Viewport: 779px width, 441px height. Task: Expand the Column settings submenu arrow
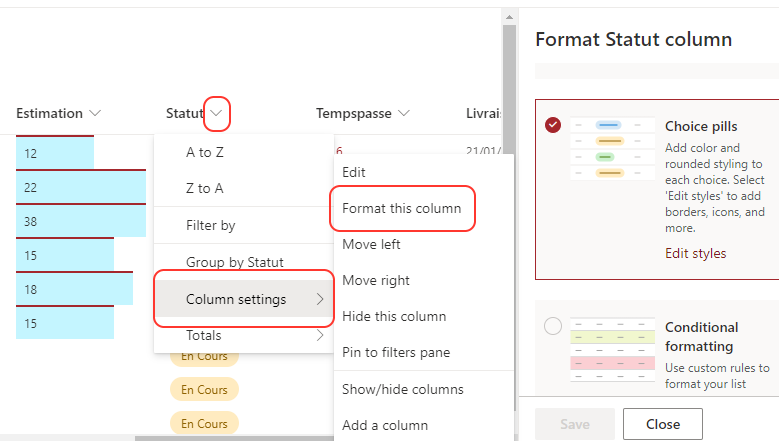320,299
